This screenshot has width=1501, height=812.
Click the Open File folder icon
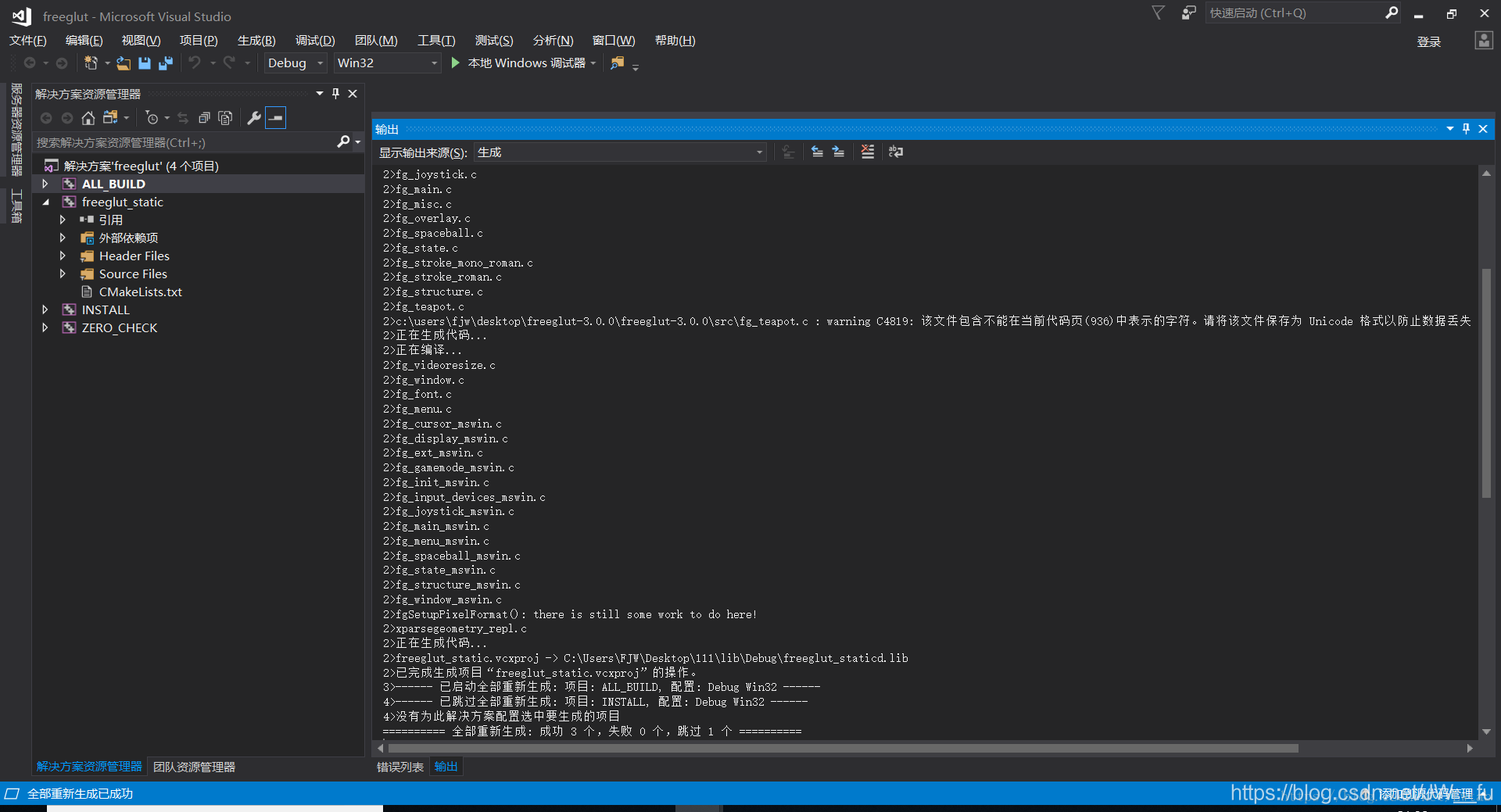(124, 63)
